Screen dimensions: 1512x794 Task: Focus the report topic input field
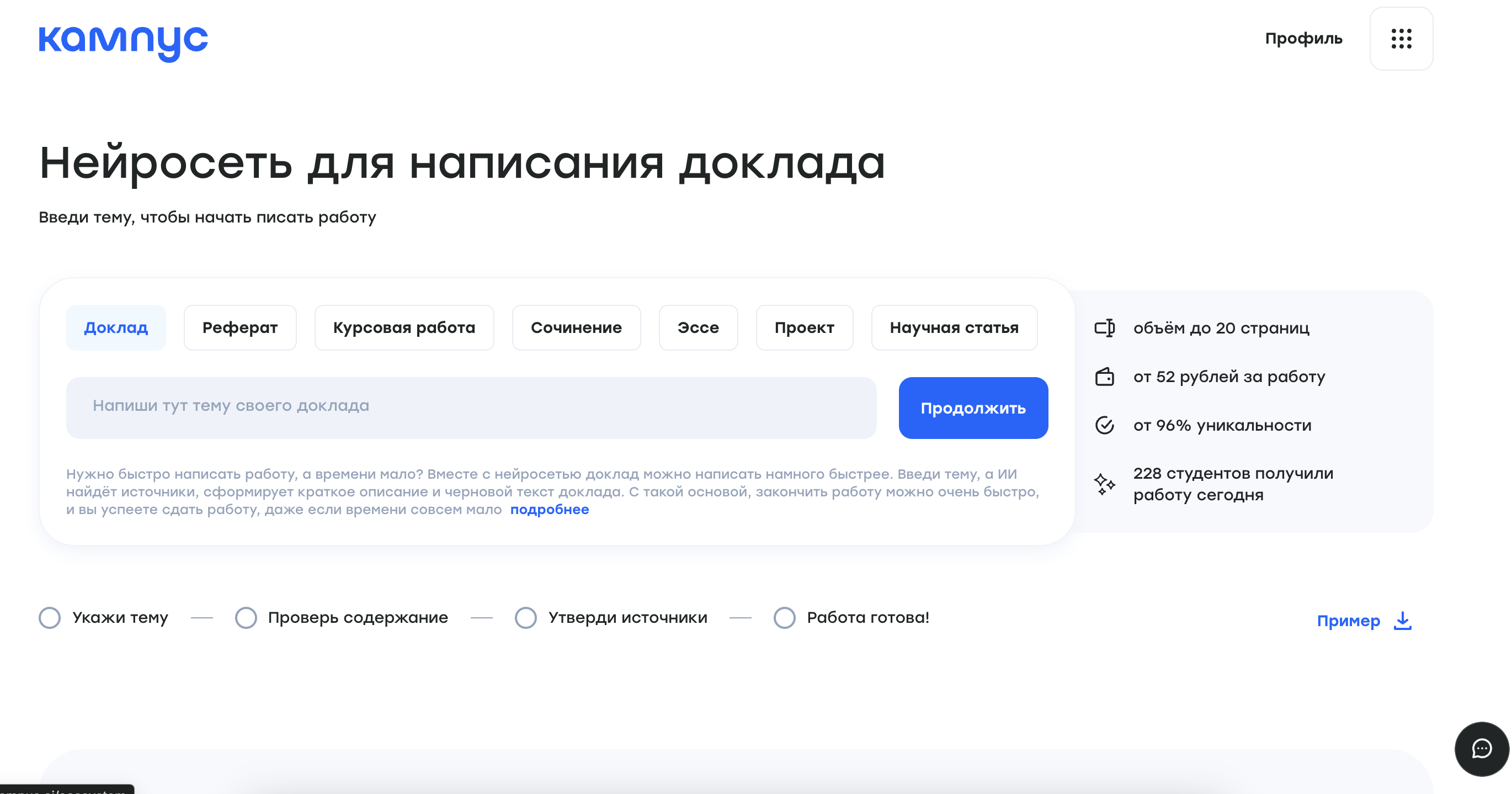[471, 408]
